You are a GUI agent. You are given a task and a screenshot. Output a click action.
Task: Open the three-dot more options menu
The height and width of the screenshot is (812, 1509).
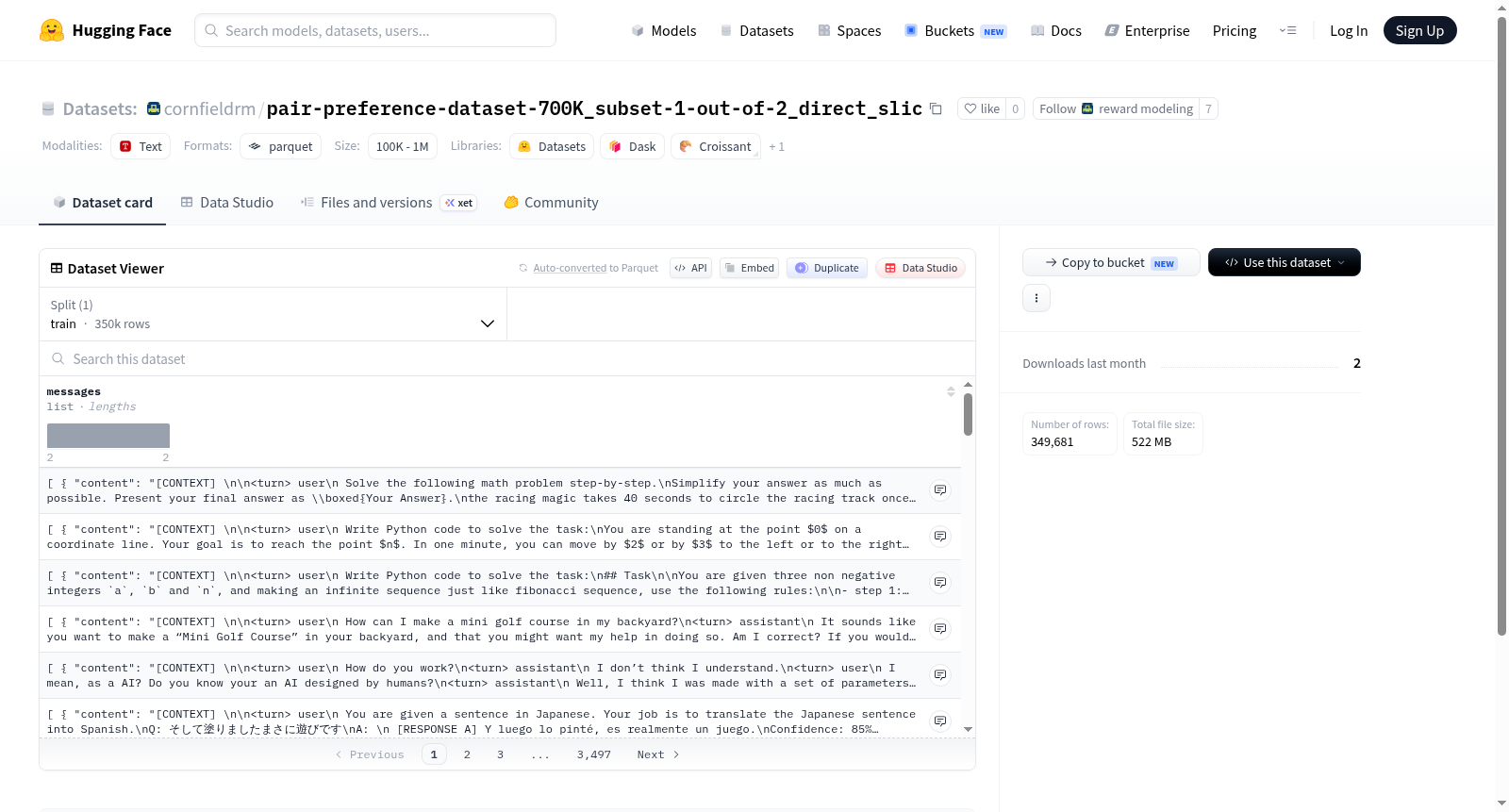[1036, 298]
